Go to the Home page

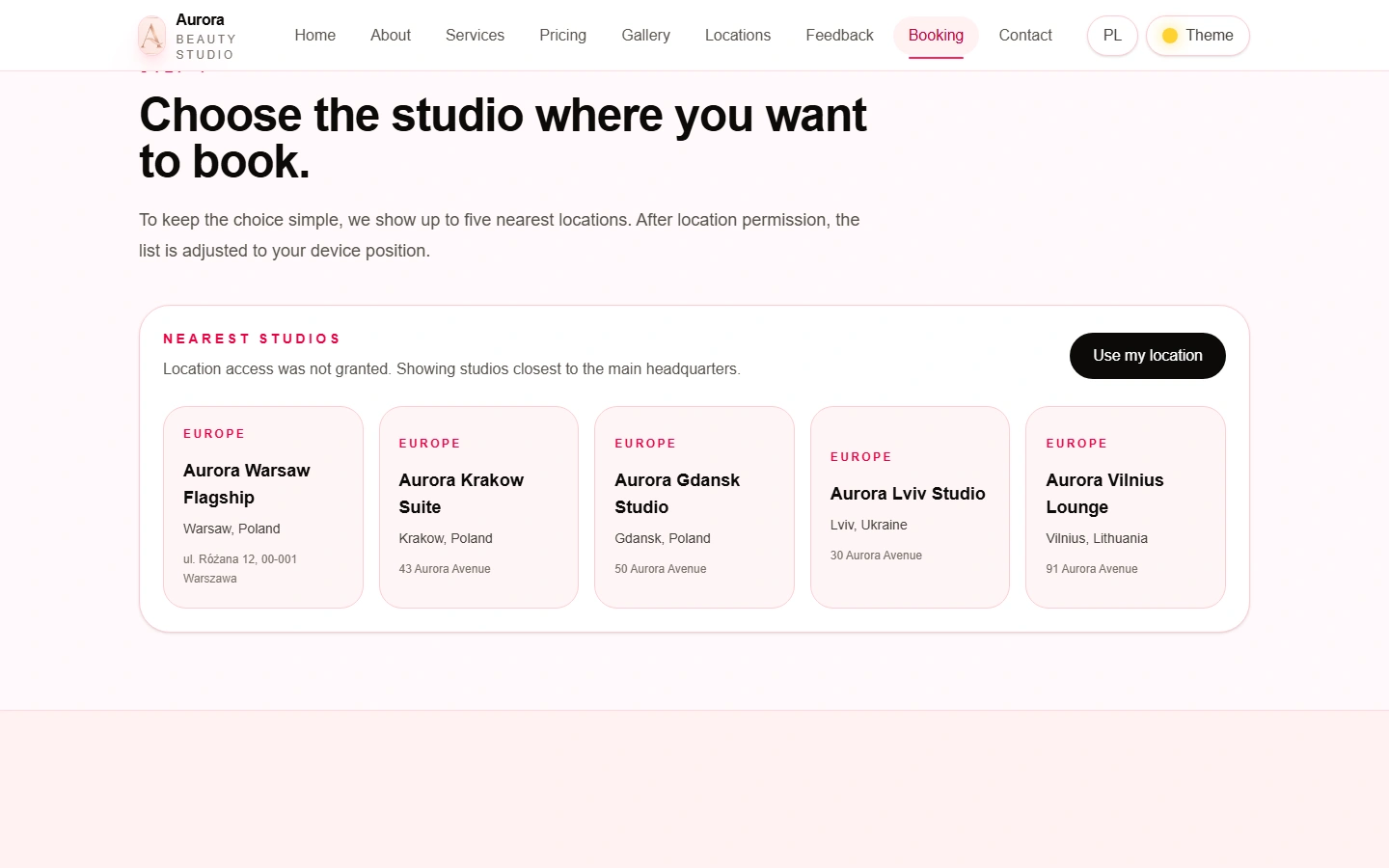315,36
